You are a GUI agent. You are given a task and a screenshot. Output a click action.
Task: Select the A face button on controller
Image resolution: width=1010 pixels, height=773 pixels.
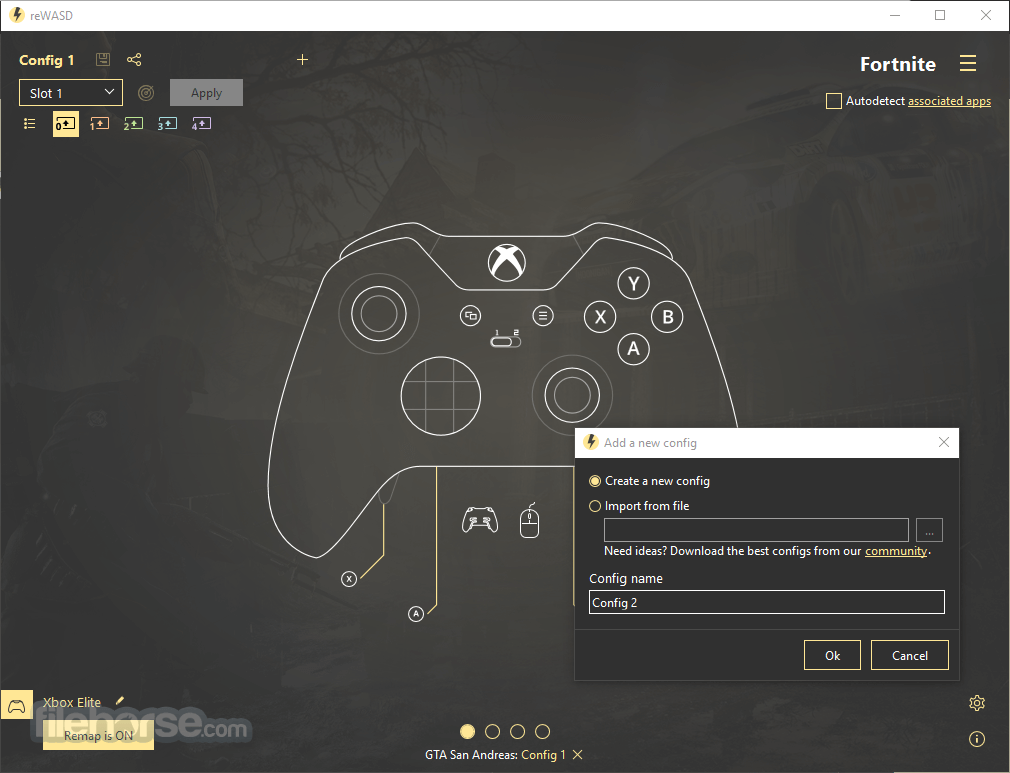(634, 349)
